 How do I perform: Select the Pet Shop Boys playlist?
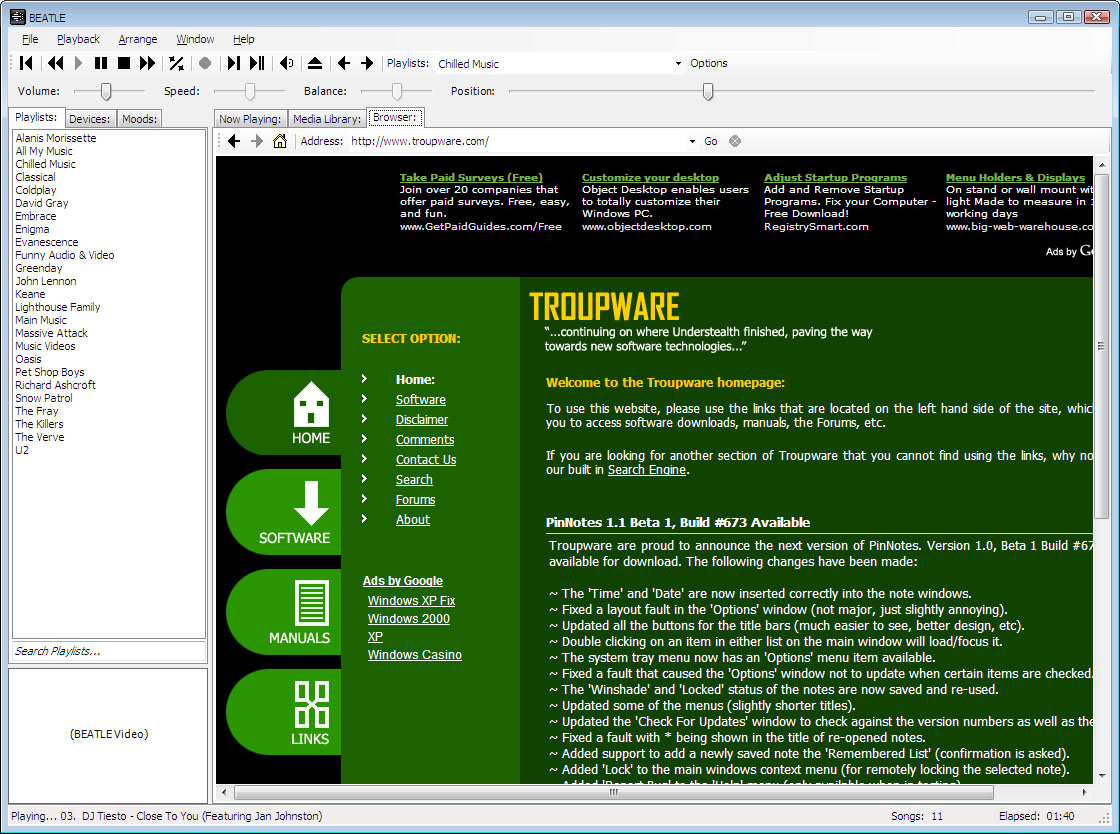50,372
